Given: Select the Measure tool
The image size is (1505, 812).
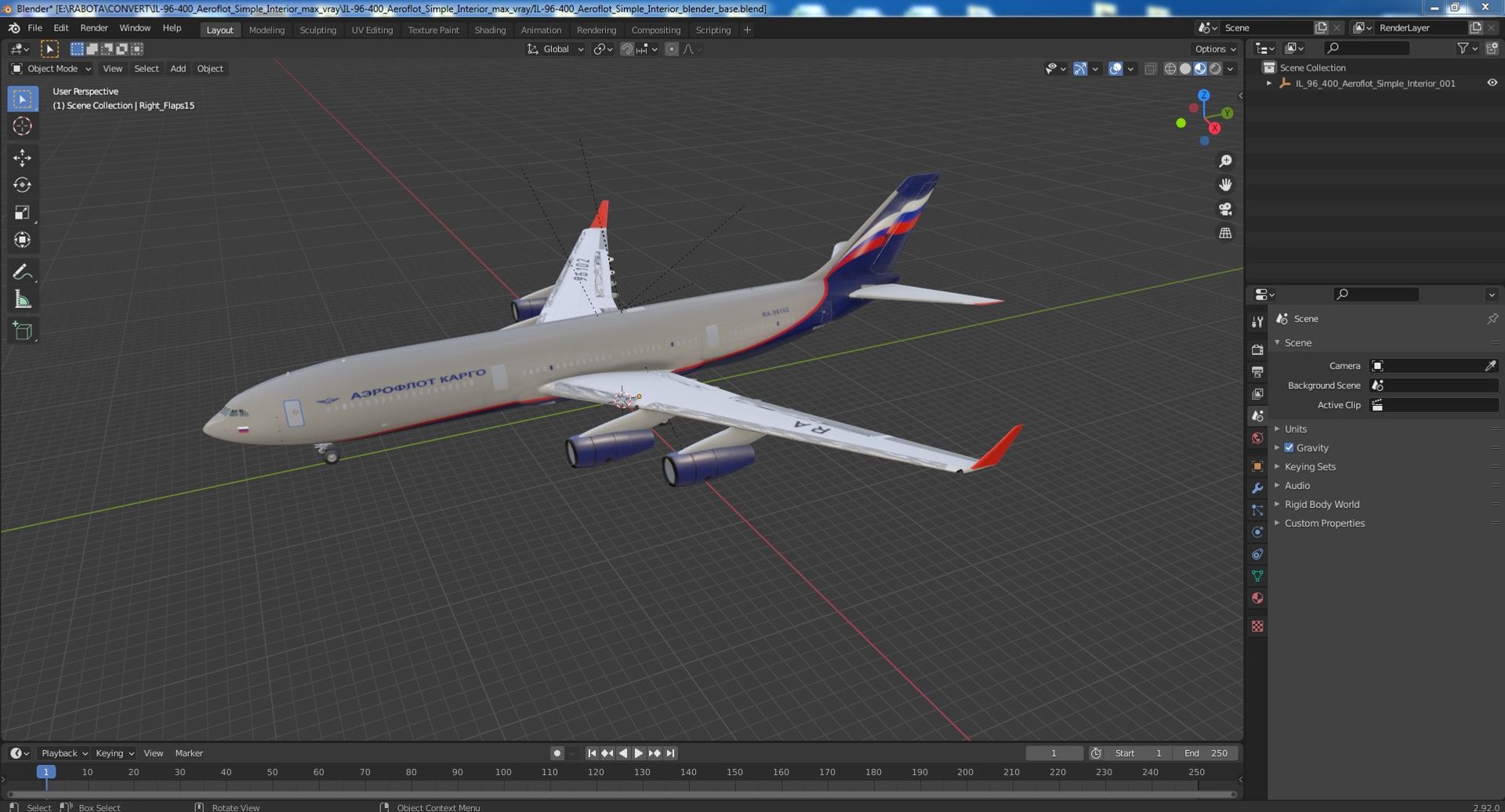Looking at the screenshot, I should click(22, 299).
